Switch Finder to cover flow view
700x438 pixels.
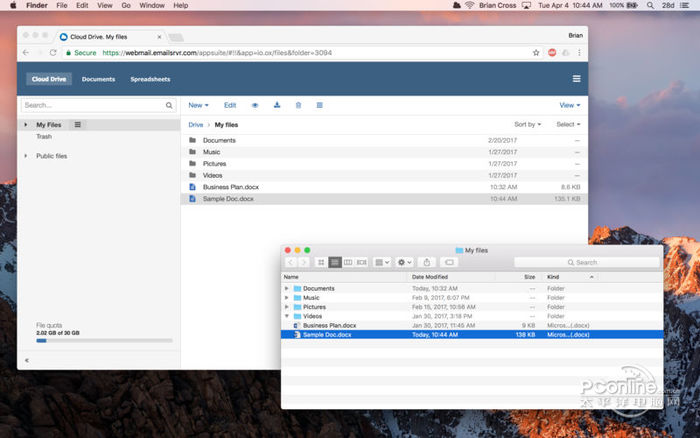[361, 262]
